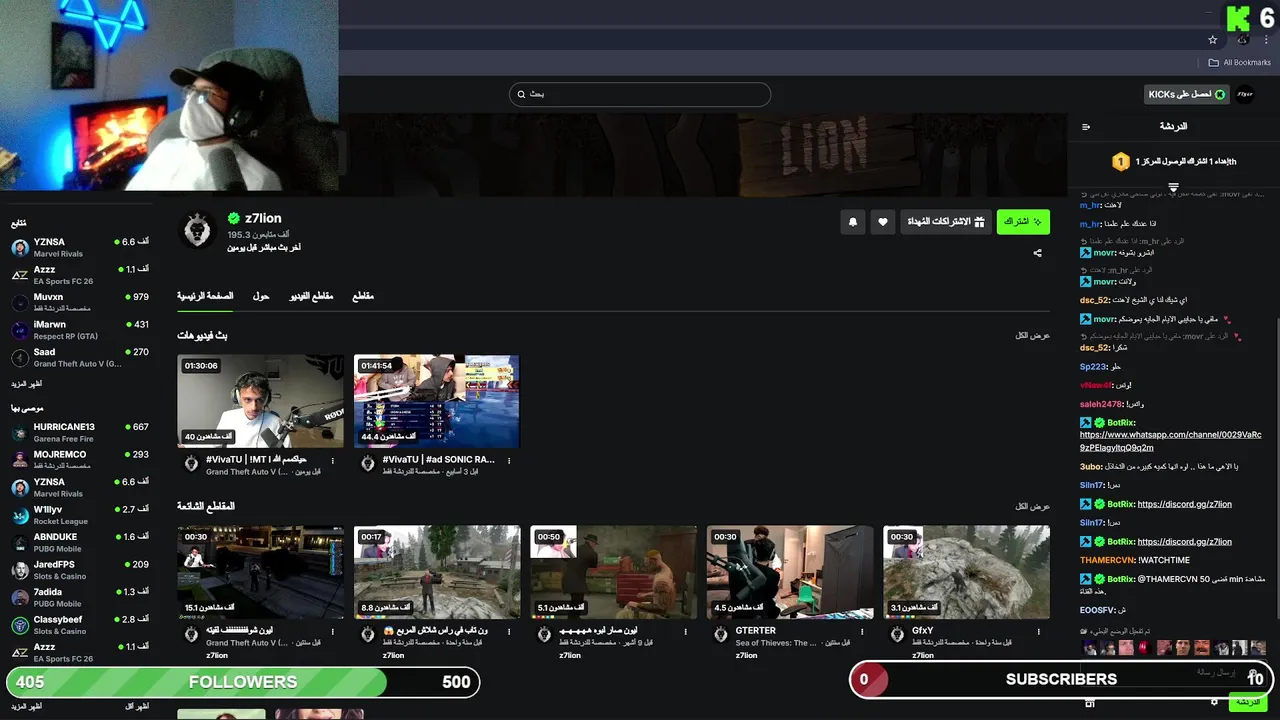Viewport: 1280px width, 720px height.
Task: Open gifted subscriptions الاشتراكات المُهداة button
Action: [x=946, y=221]
